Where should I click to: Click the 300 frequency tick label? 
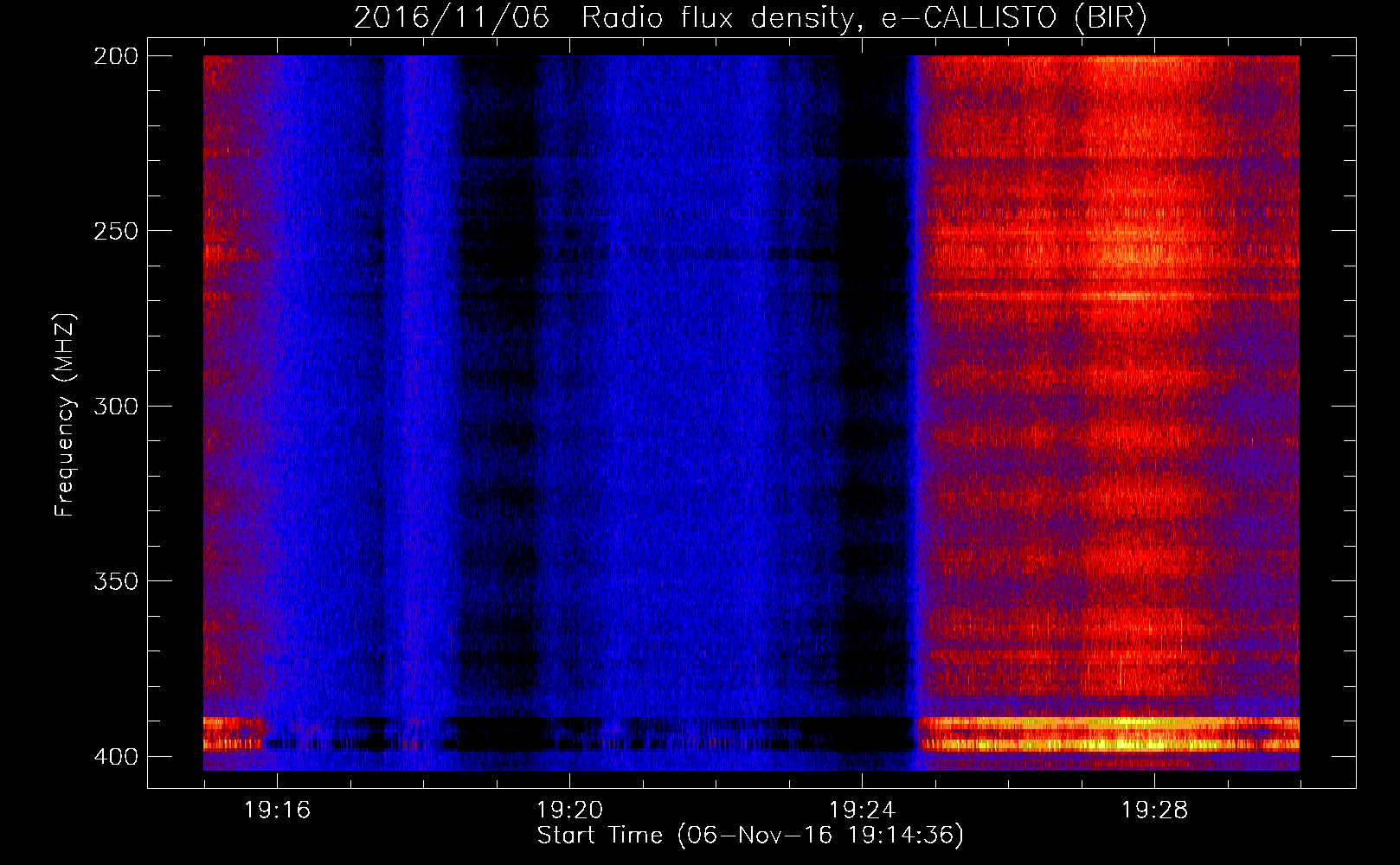pos(116,407)
